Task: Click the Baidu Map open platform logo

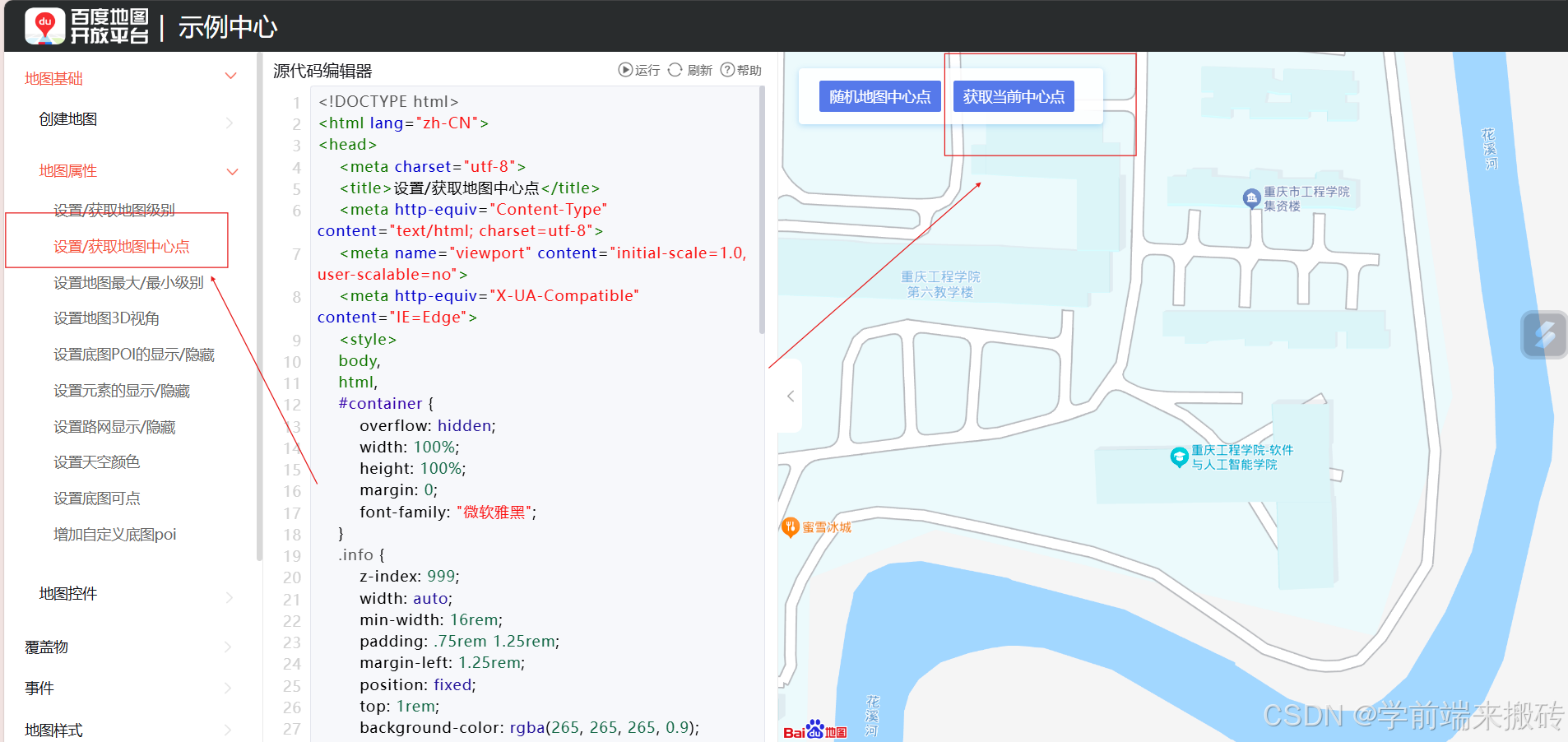Action: (x=86, y=26)
